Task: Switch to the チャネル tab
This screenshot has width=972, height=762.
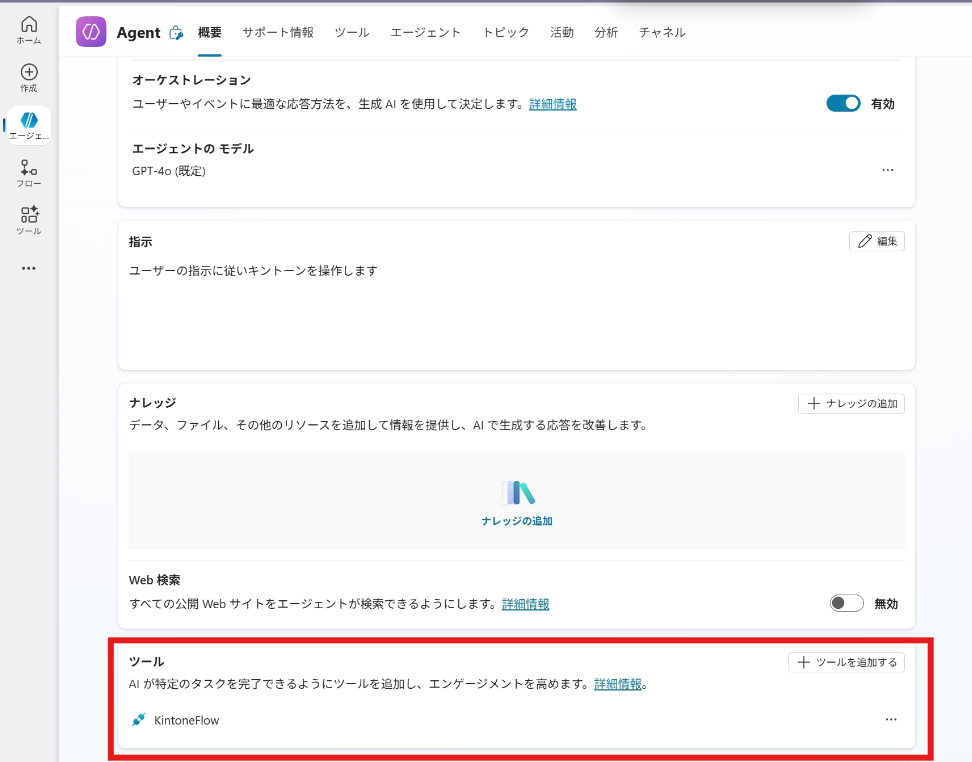Action: (662, 32)
